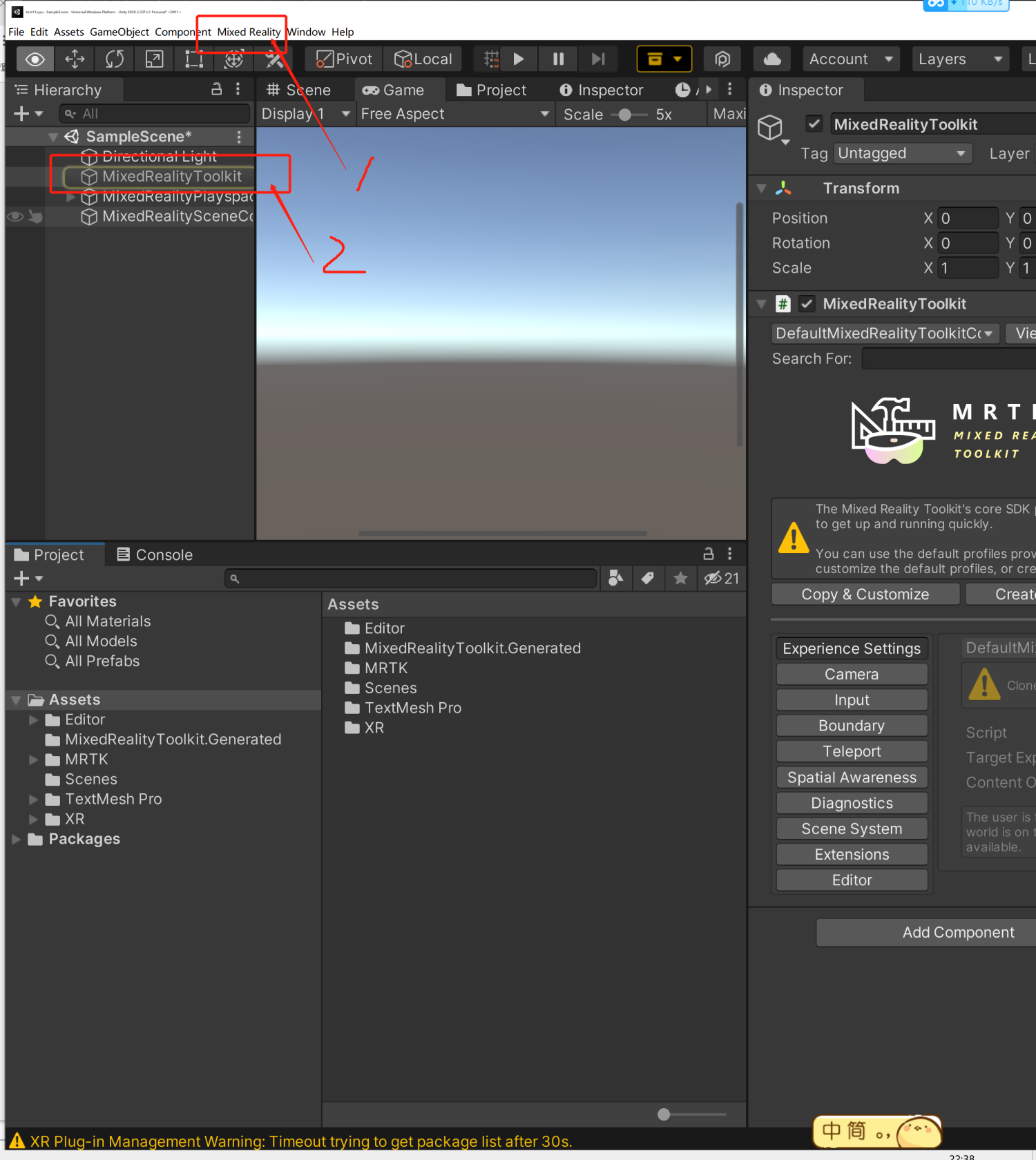Open the Display 1 dropdown

pos(305,114)
